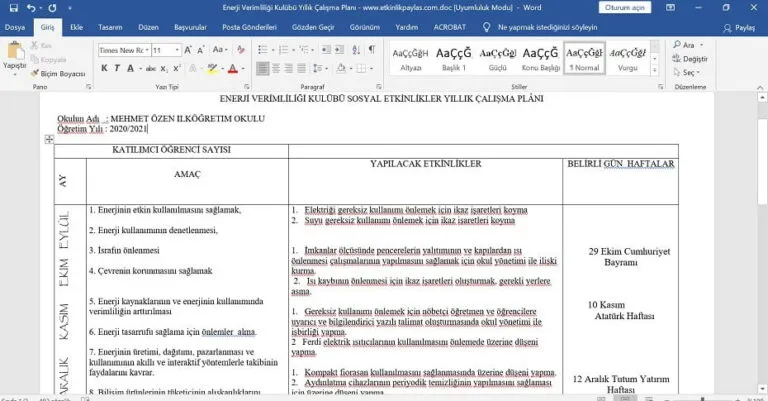Open the Times New Roman font dropdown
This screenshot has height=401, width=768.
coord(147,50)
